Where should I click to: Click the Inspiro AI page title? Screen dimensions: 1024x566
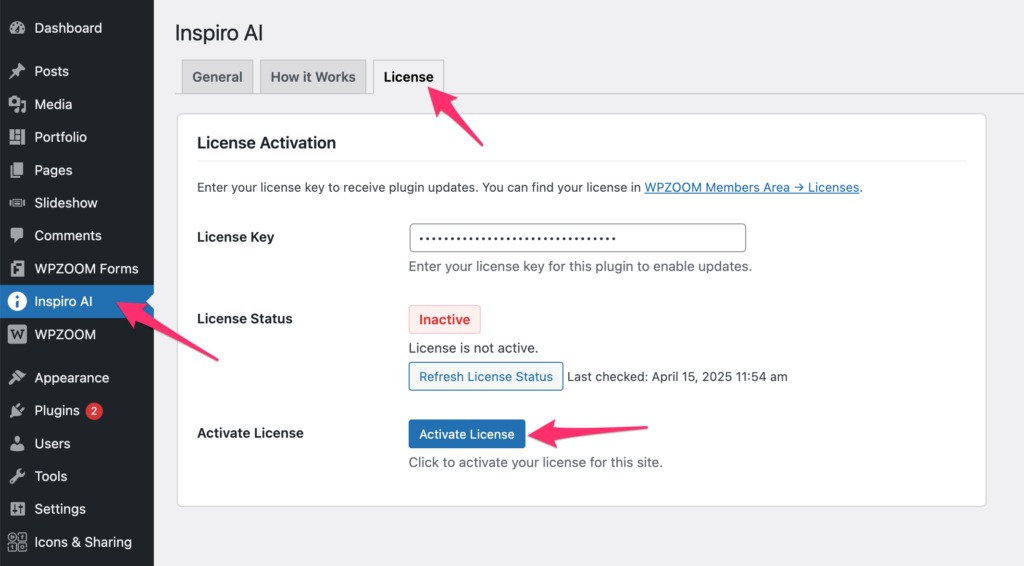[x=219, y=33]
